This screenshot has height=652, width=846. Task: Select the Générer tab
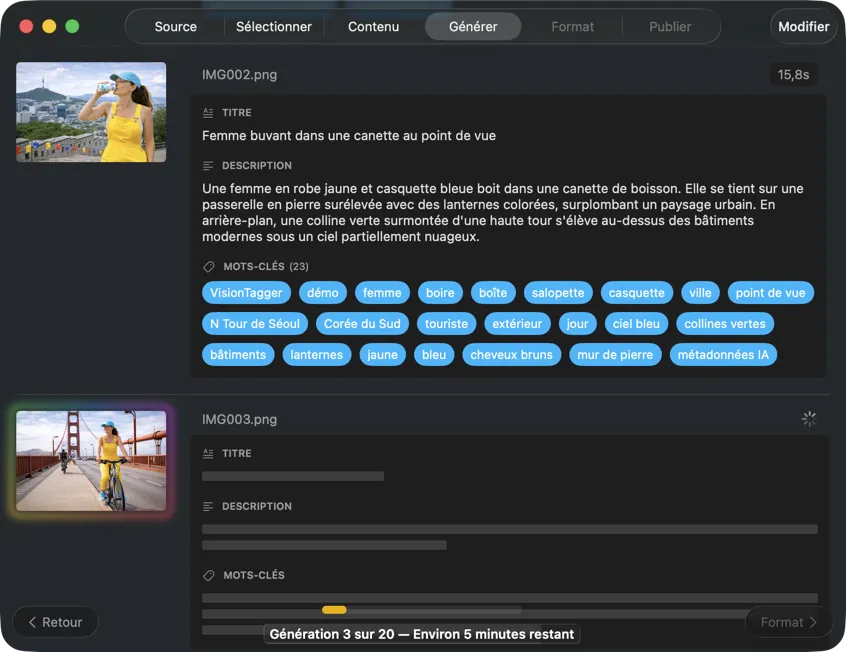click(x=473, y=27)
